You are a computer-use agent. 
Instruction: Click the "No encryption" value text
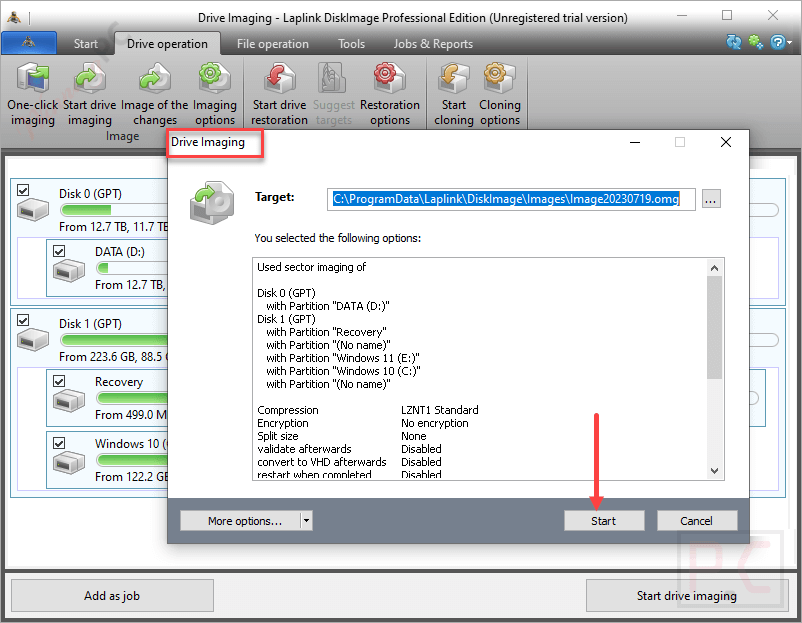click(x=435, y=423)
